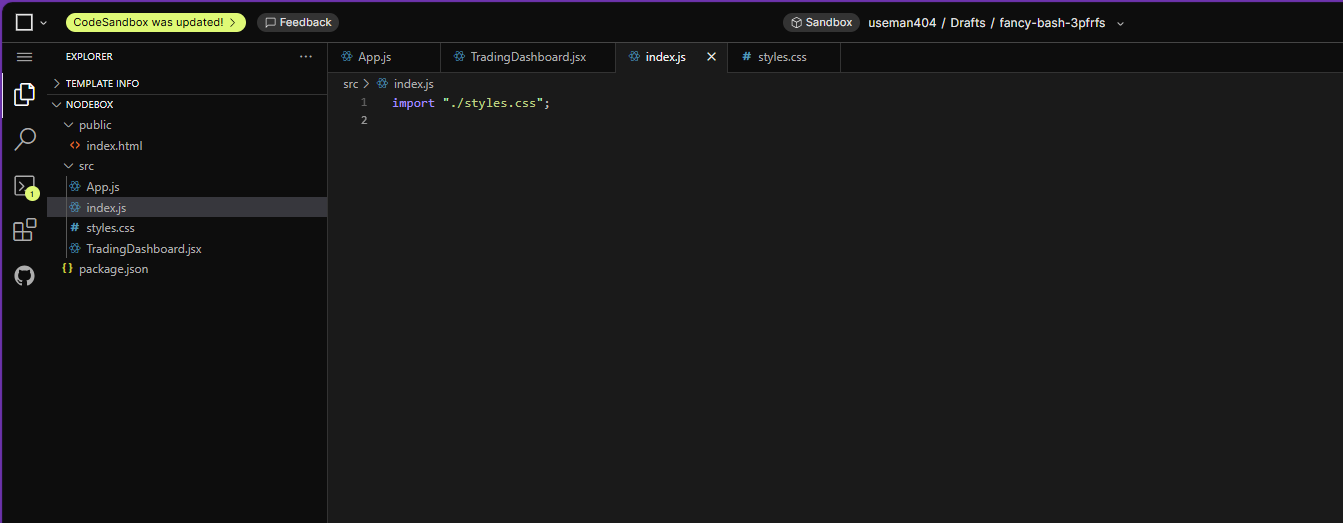Click 'CodeSandbox was updated!' notification
Screen dimensions: 1343x523
coord(155,22)
